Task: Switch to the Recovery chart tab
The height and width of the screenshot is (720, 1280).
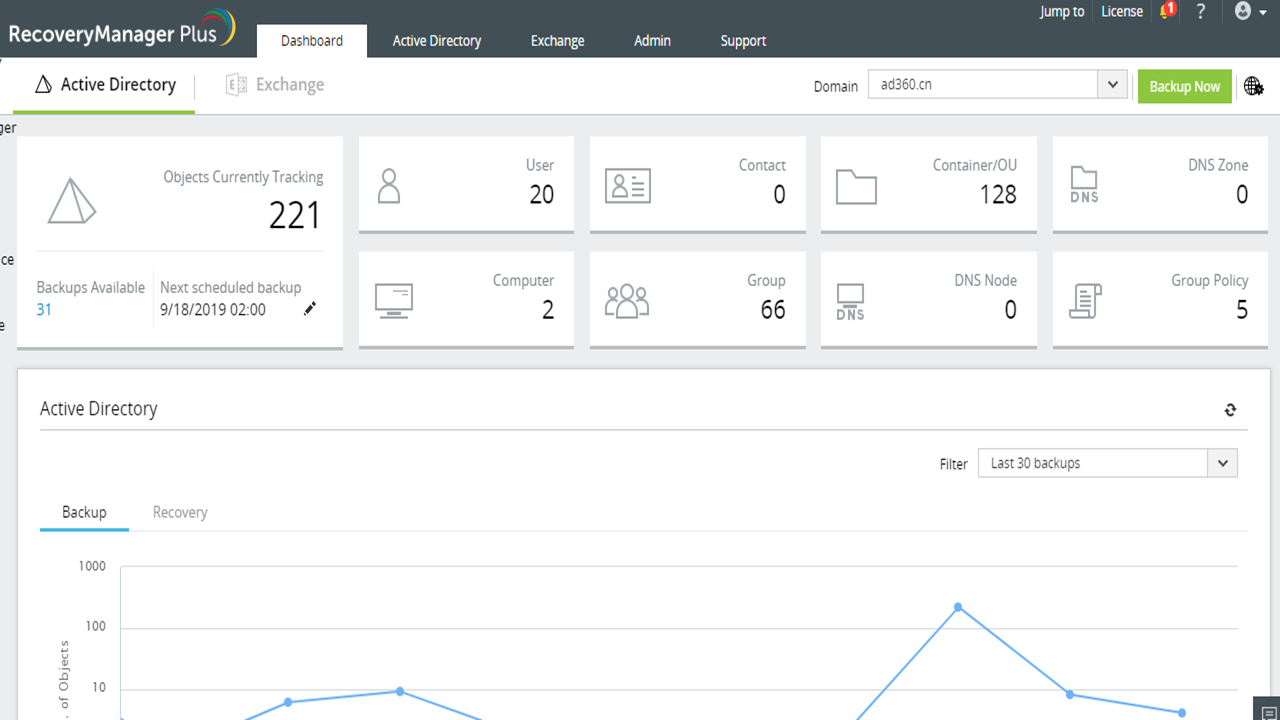Action: tap(180, 512)
